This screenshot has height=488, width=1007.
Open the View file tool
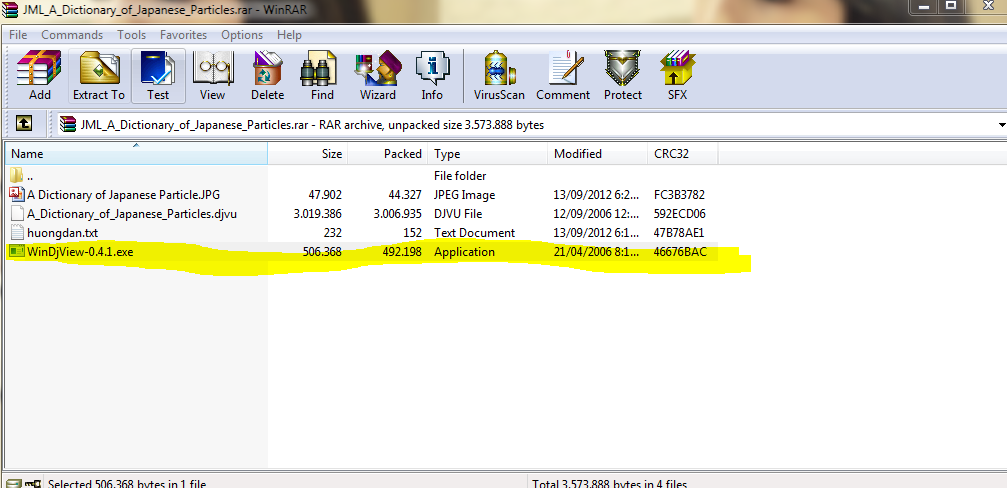(213, 76)
